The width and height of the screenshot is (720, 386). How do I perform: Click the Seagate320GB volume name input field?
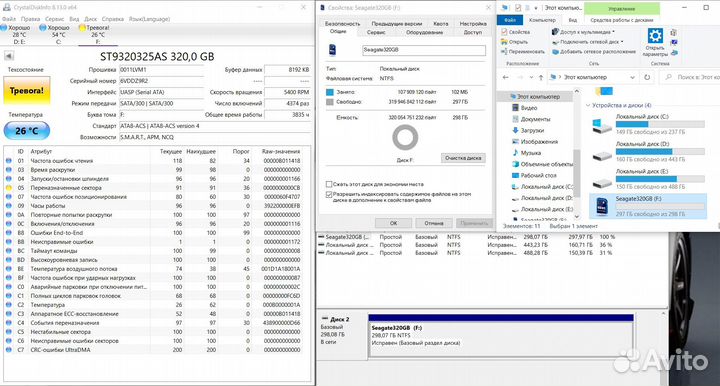423,50
